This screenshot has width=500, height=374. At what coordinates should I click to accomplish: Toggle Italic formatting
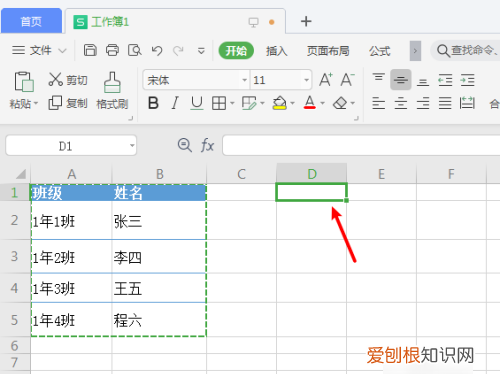tap(175, 103)
